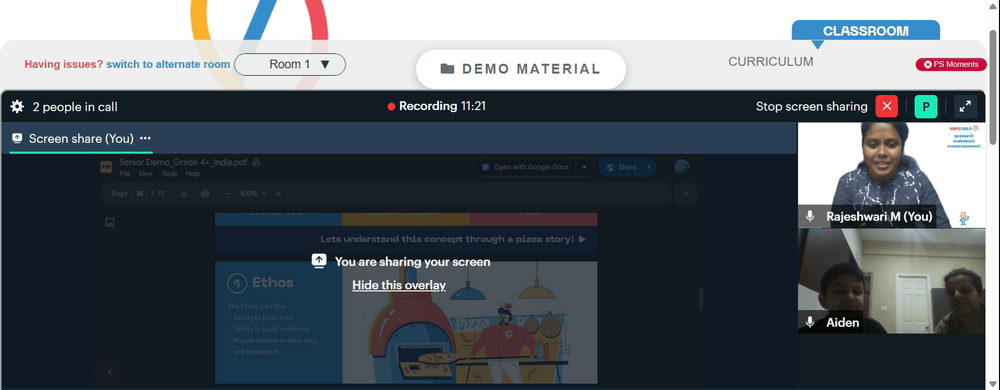Click the PDF viewer vertical scrollbar

coord(700,298)
